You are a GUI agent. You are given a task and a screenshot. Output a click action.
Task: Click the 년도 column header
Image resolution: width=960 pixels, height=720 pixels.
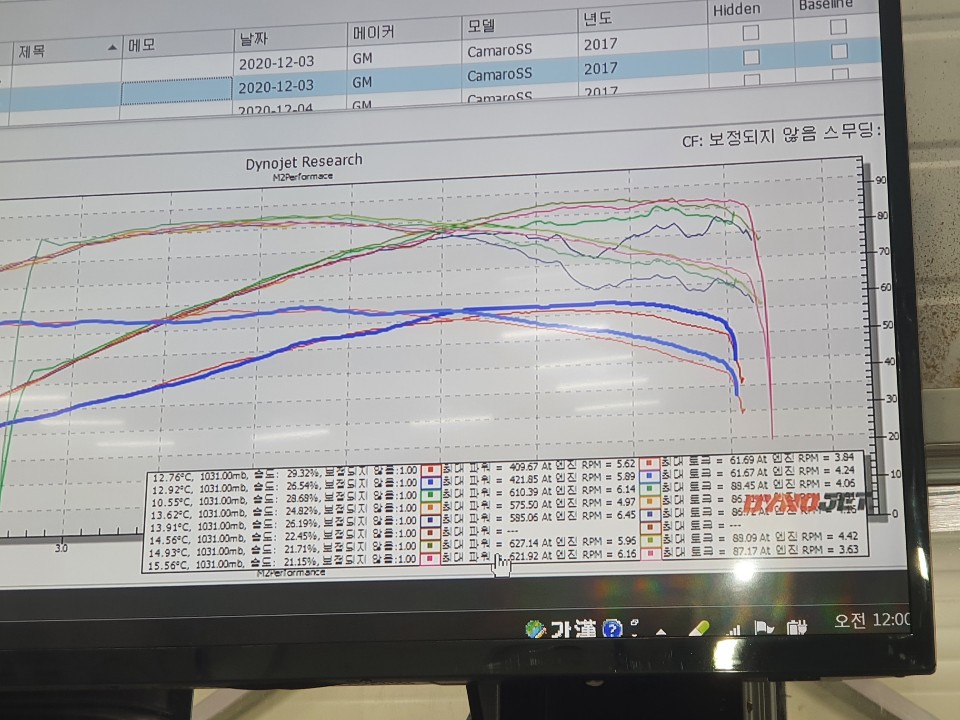tap(642, 18)
